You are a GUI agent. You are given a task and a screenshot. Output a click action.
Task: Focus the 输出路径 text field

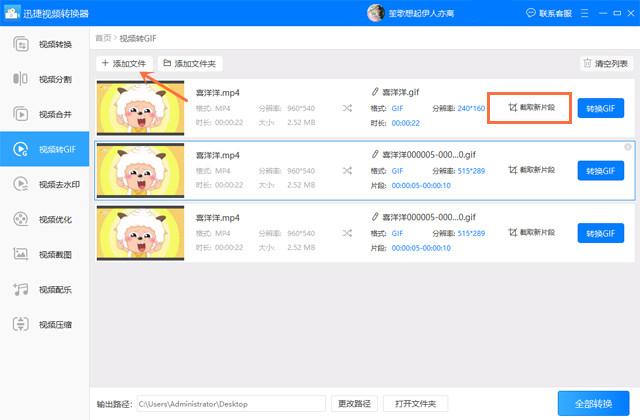(x=231, y=404)
